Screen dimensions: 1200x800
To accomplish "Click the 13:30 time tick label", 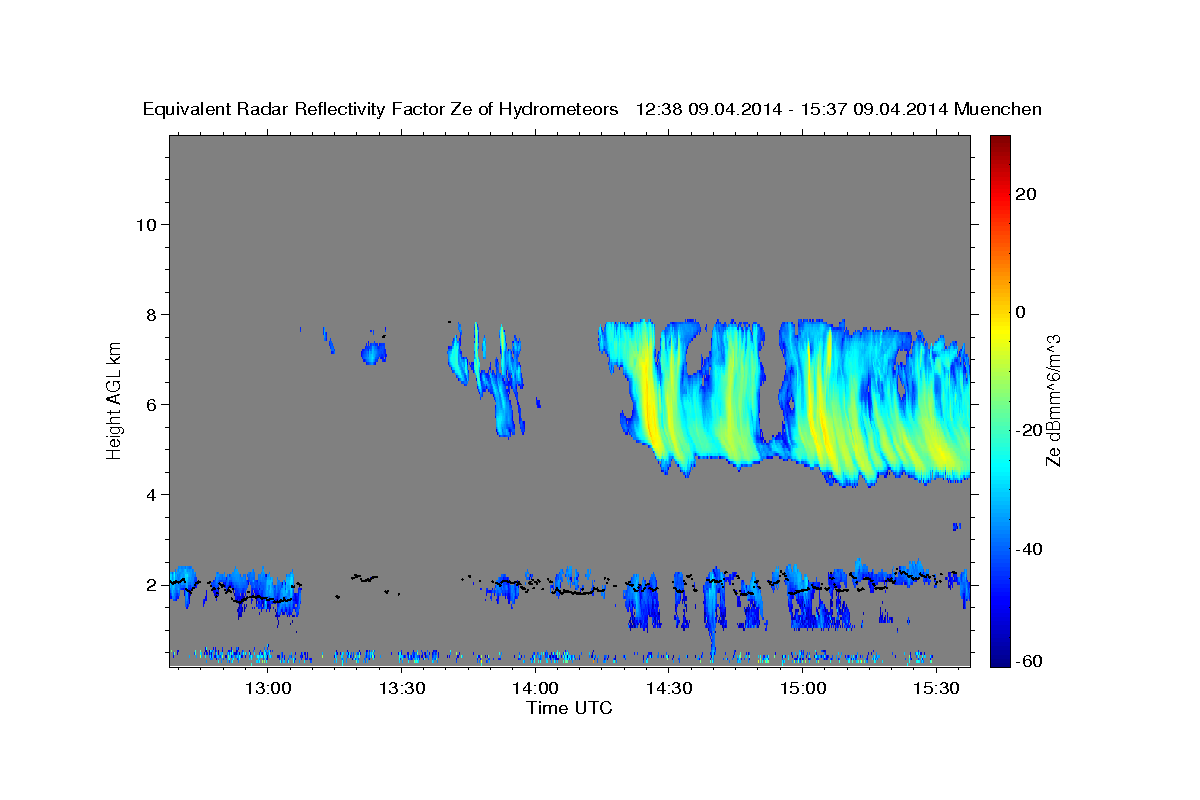I will [x=402, y=689].
